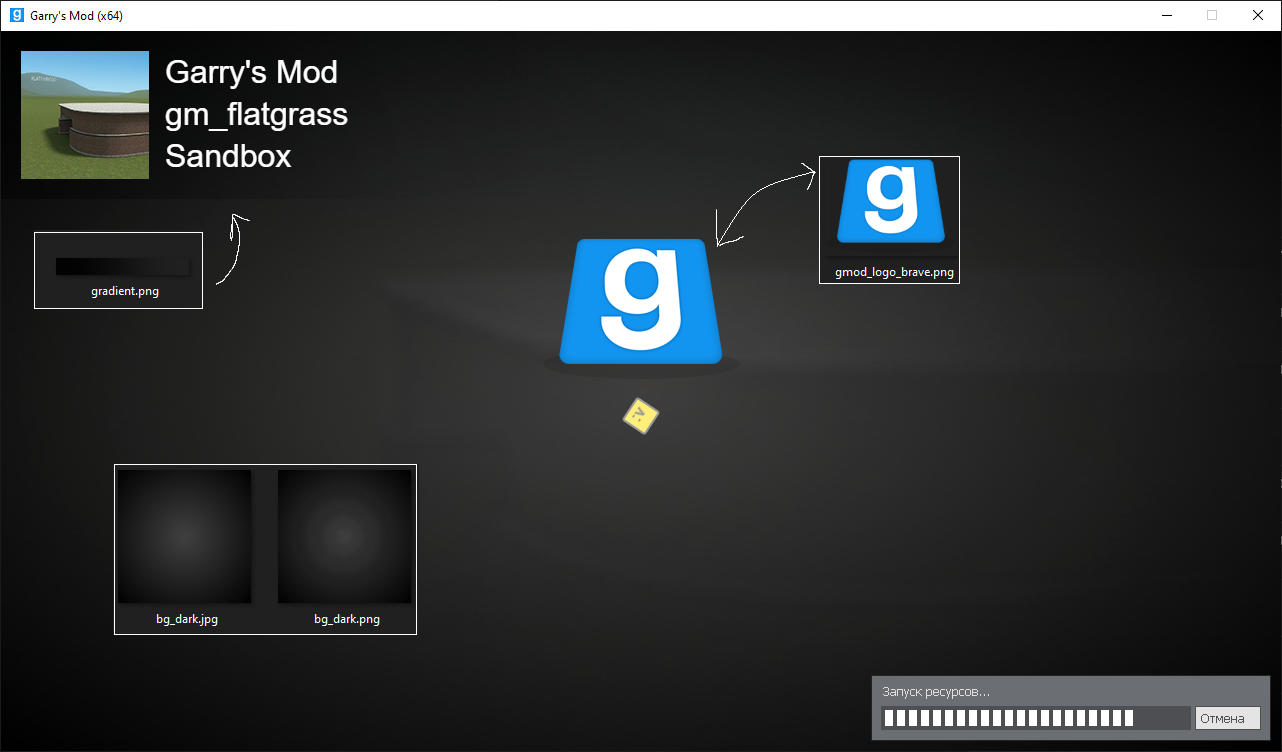This screenshot has height=752, width=1282.
Task: Click the resource loading progress bar
Action: (x=1036, y=718)
